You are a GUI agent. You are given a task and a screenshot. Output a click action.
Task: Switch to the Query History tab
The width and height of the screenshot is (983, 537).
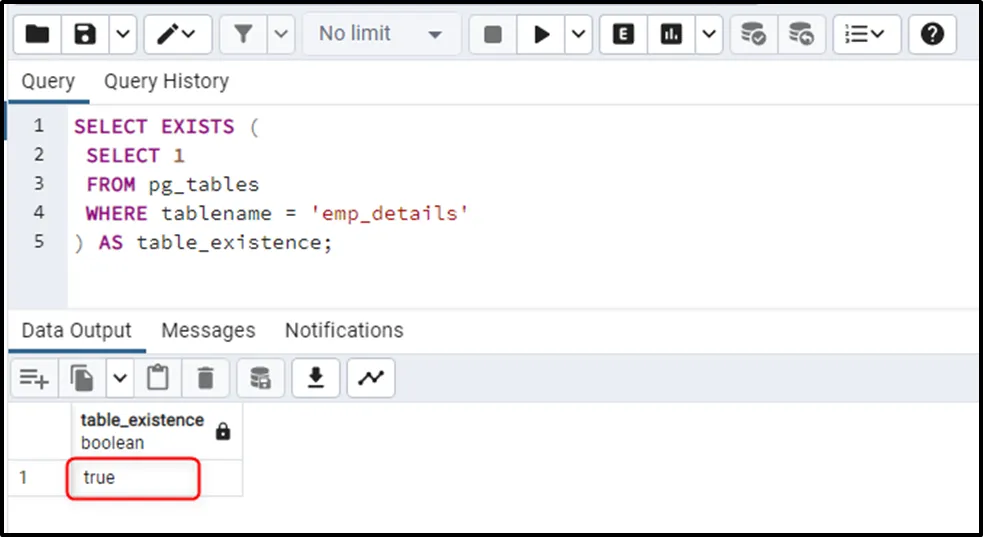[x=166, y=81]
